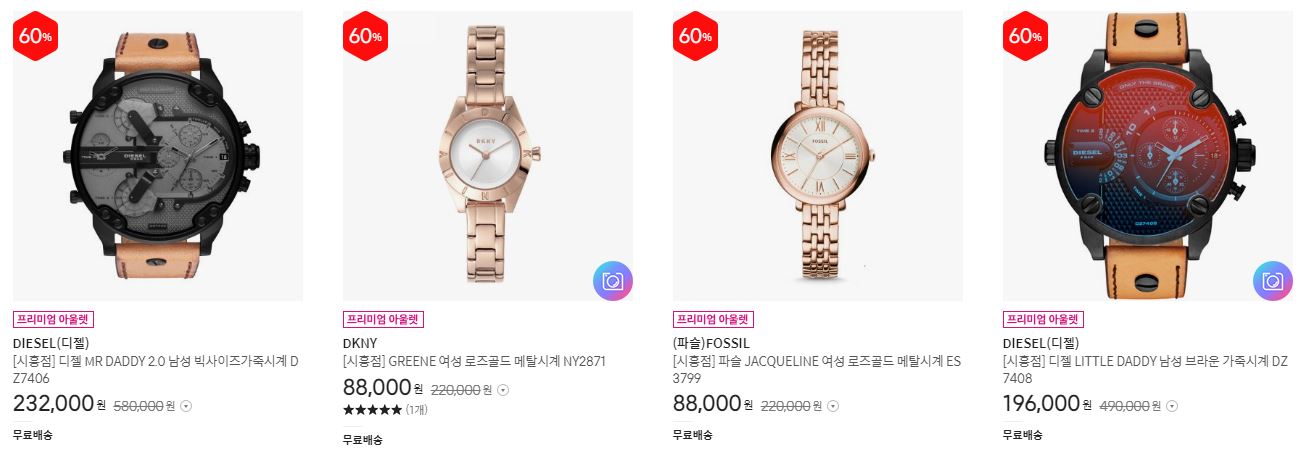1310x468 pixels.
Task: Open the DZ7406 Mr Daddy product title link
Action: [x=156, y=370]
